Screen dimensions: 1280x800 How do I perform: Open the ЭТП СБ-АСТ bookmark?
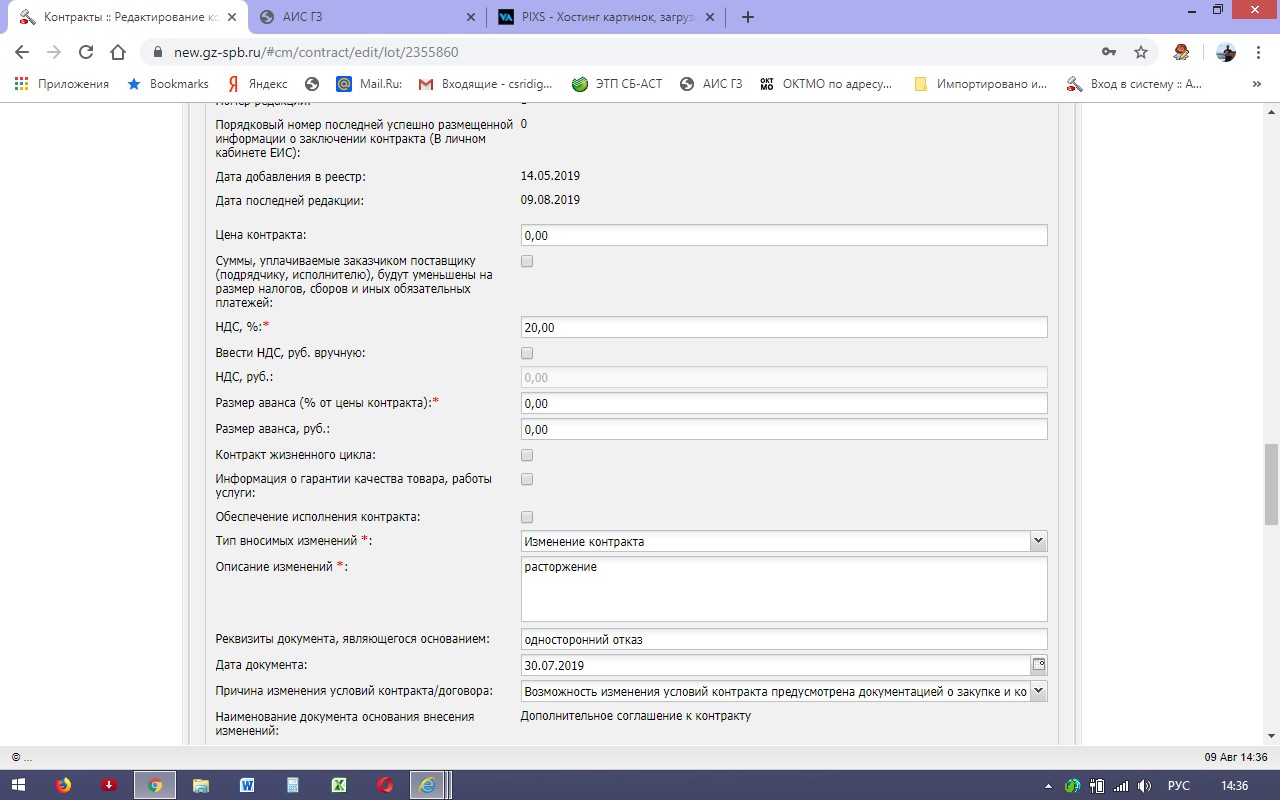pyautogui.click(x=617, y=85)
